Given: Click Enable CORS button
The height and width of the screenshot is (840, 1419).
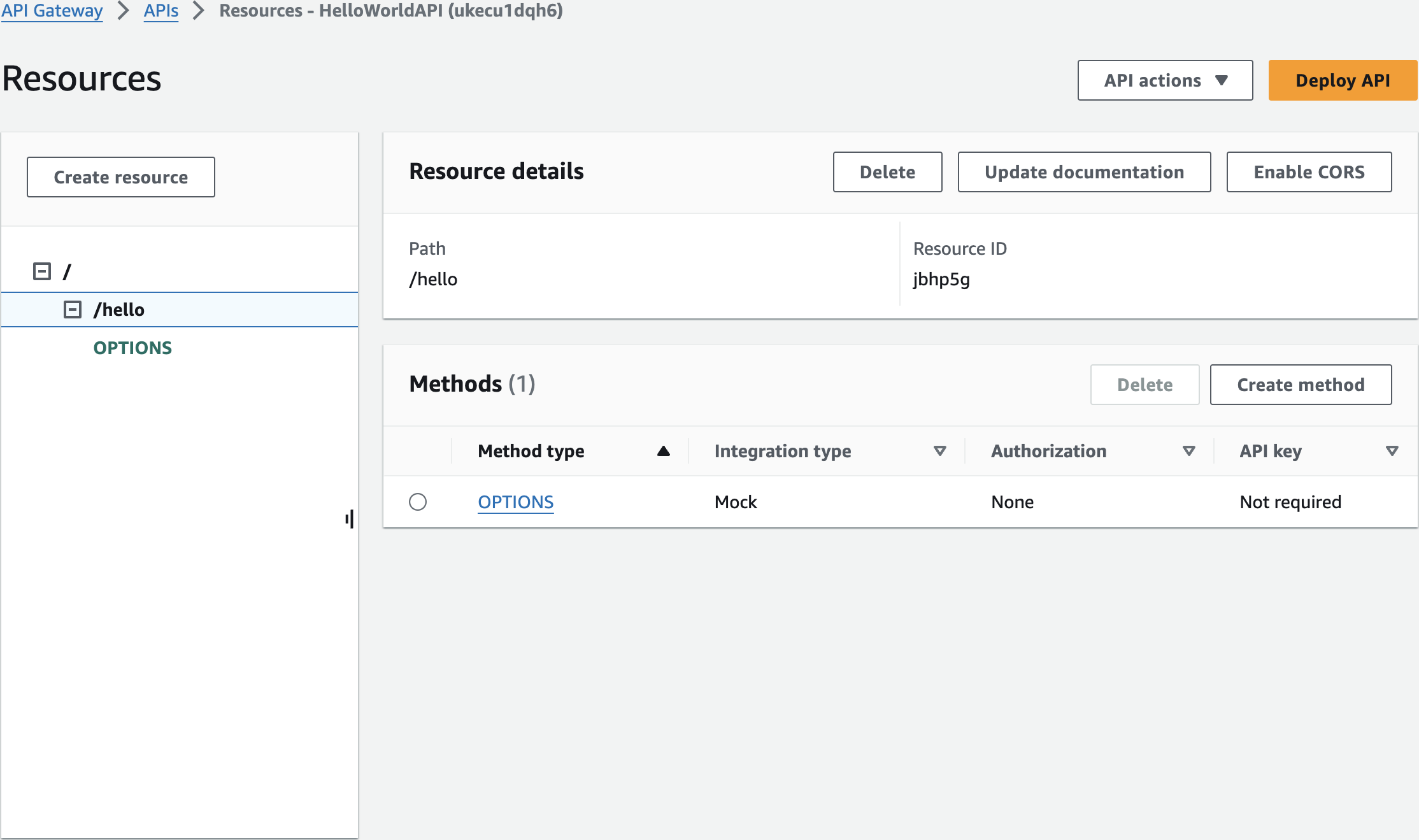Looking at the screenshot, I should pyautogui.click(x=1309, y=172).
